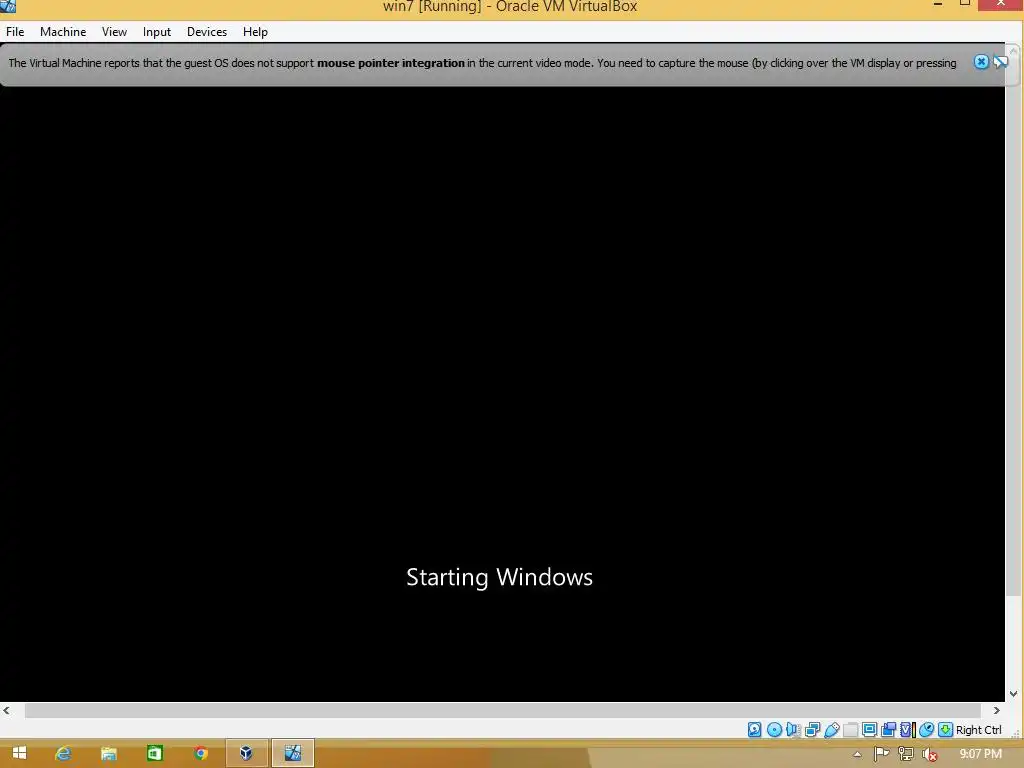Click the network tray icon
1024x768 pixels.
pyautogui.click(x=906, y=754)
